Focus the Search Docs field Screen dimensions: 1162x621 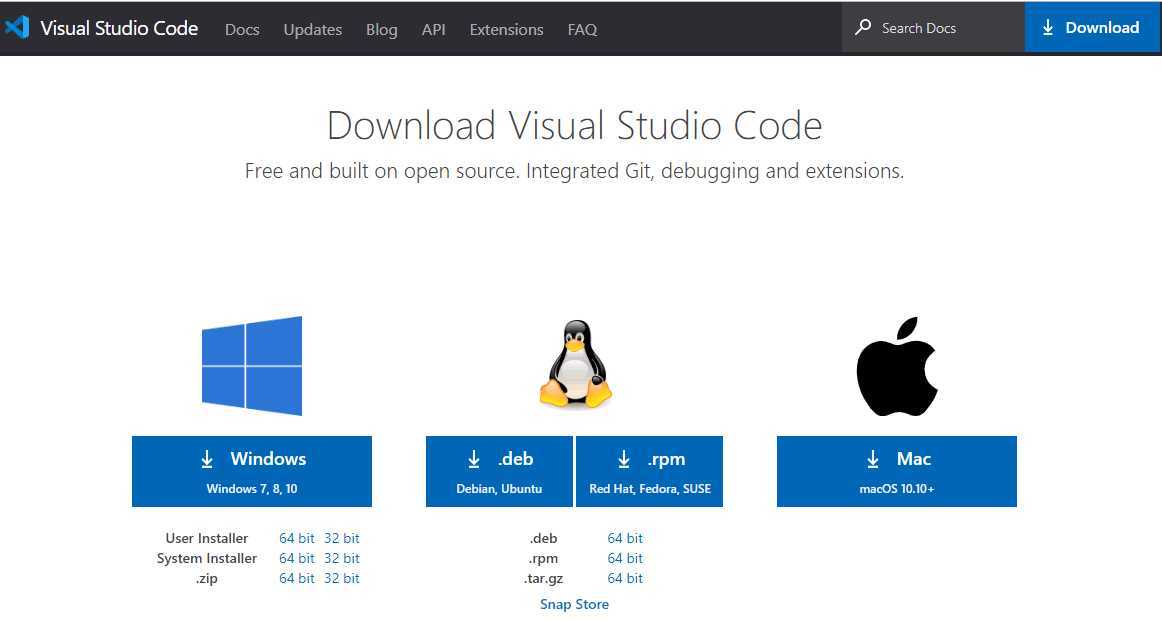coord(933,27)
